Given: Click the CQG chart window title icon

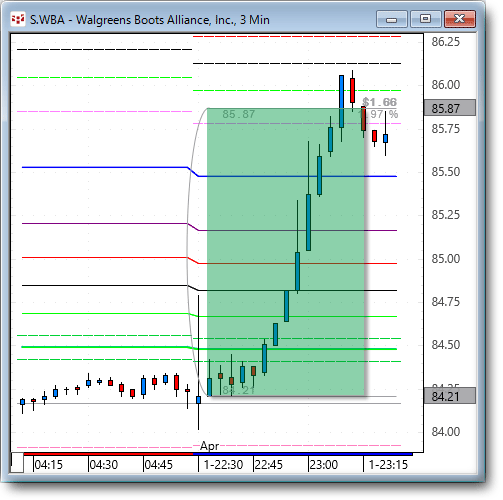Looking at the screenshot, I should point(18,19).
